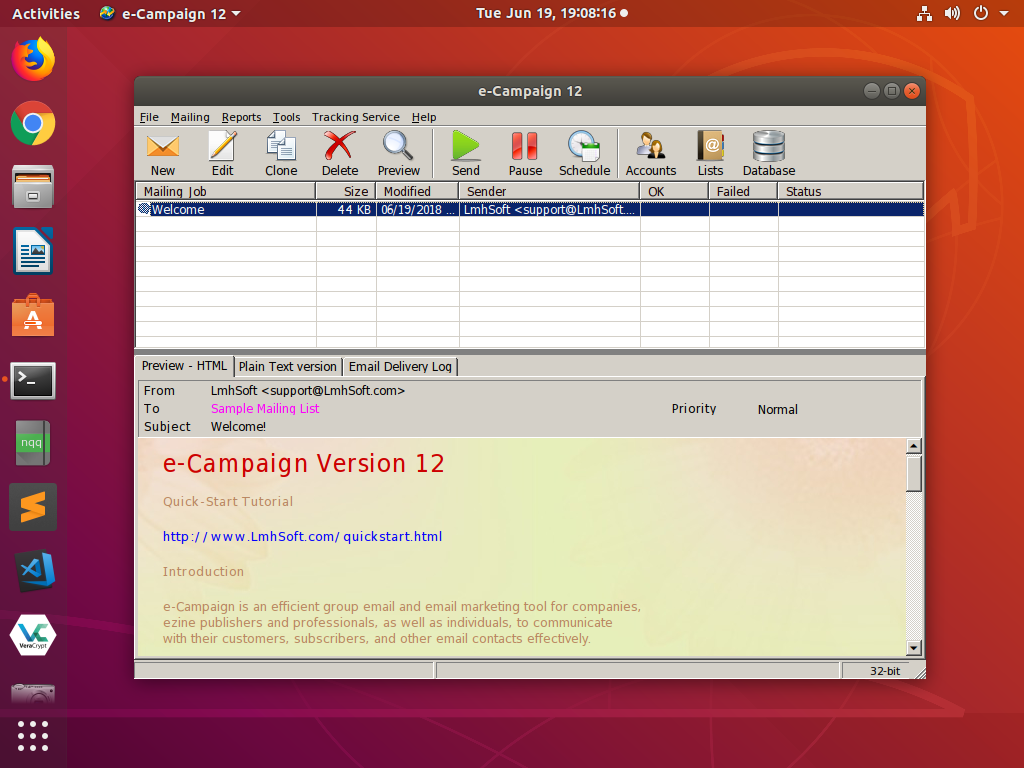This screenshot has width=1024, height=768.
Task: Switch to Plain Text version tab
Action: [287, 366]
